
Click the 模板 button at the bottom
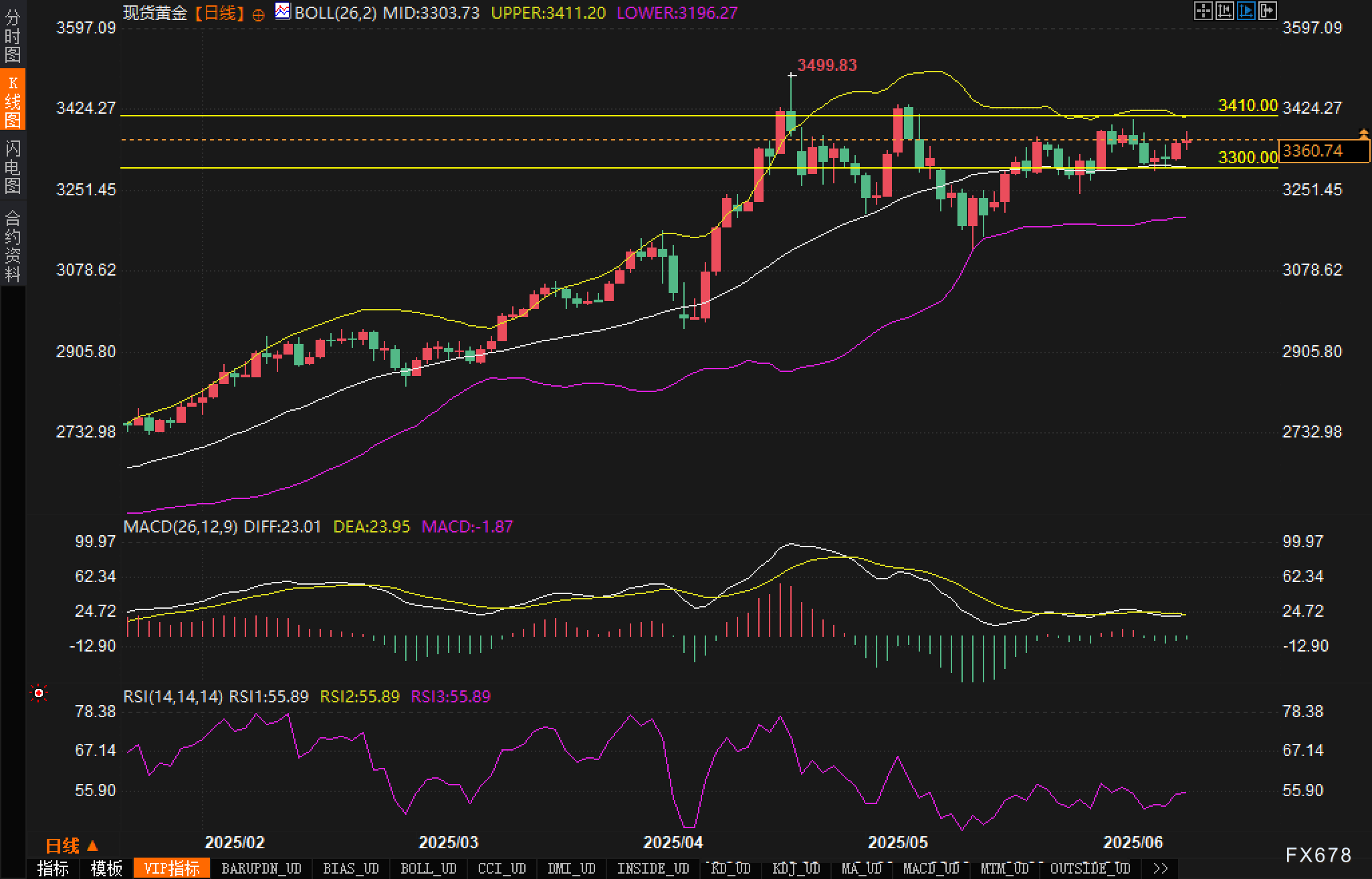click(x=106, y=868)
